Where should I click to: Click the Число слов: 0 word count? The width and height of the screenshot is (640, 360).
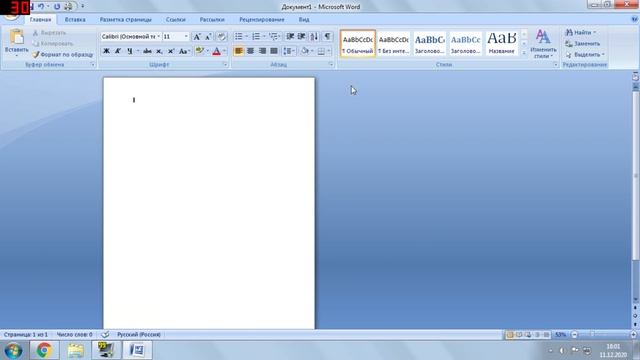(74, 334)
